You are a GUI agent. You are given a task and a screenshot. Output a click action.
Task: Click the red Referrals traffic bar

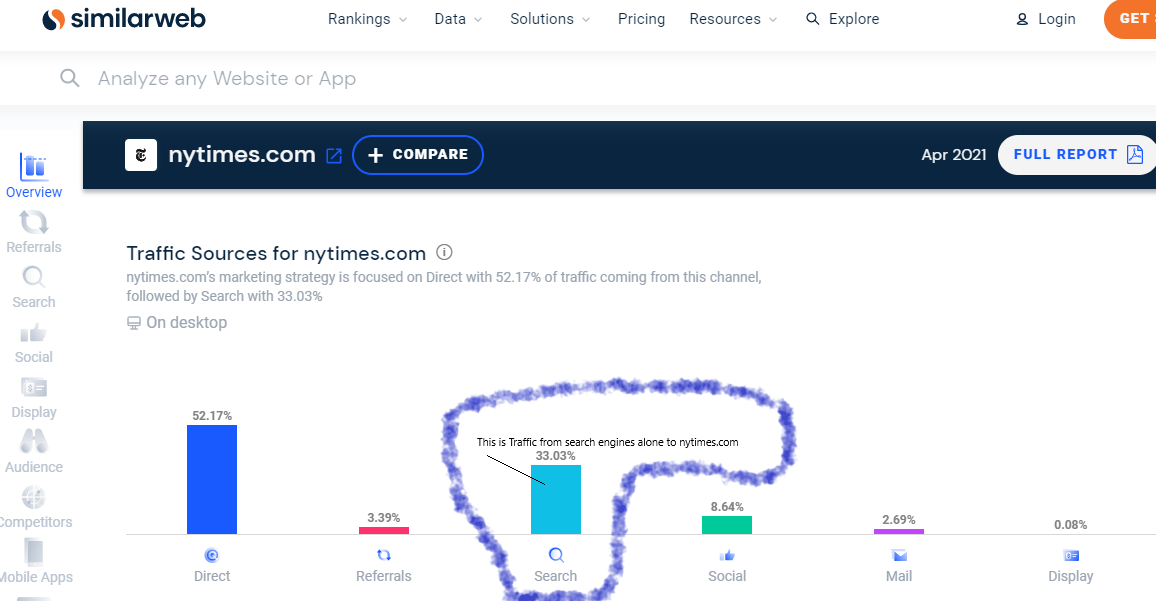coord(383,530)
